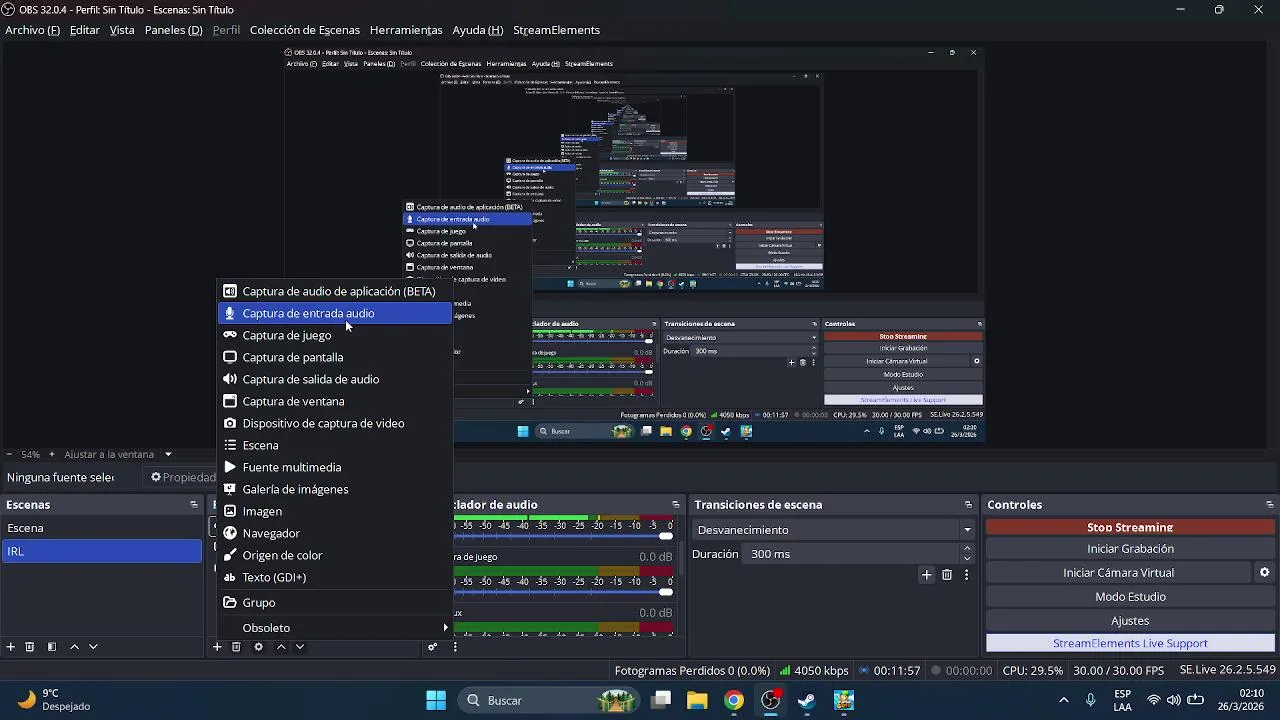Click Stop Streaming button
Image resolution: width=1280 pixels, height=720 pixels.
1130,527
